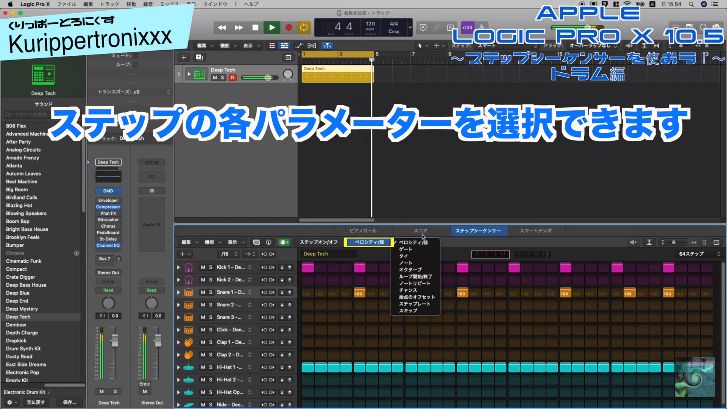Toggle the Flex icon in tracks toolbar

click(x=312, y=45)
